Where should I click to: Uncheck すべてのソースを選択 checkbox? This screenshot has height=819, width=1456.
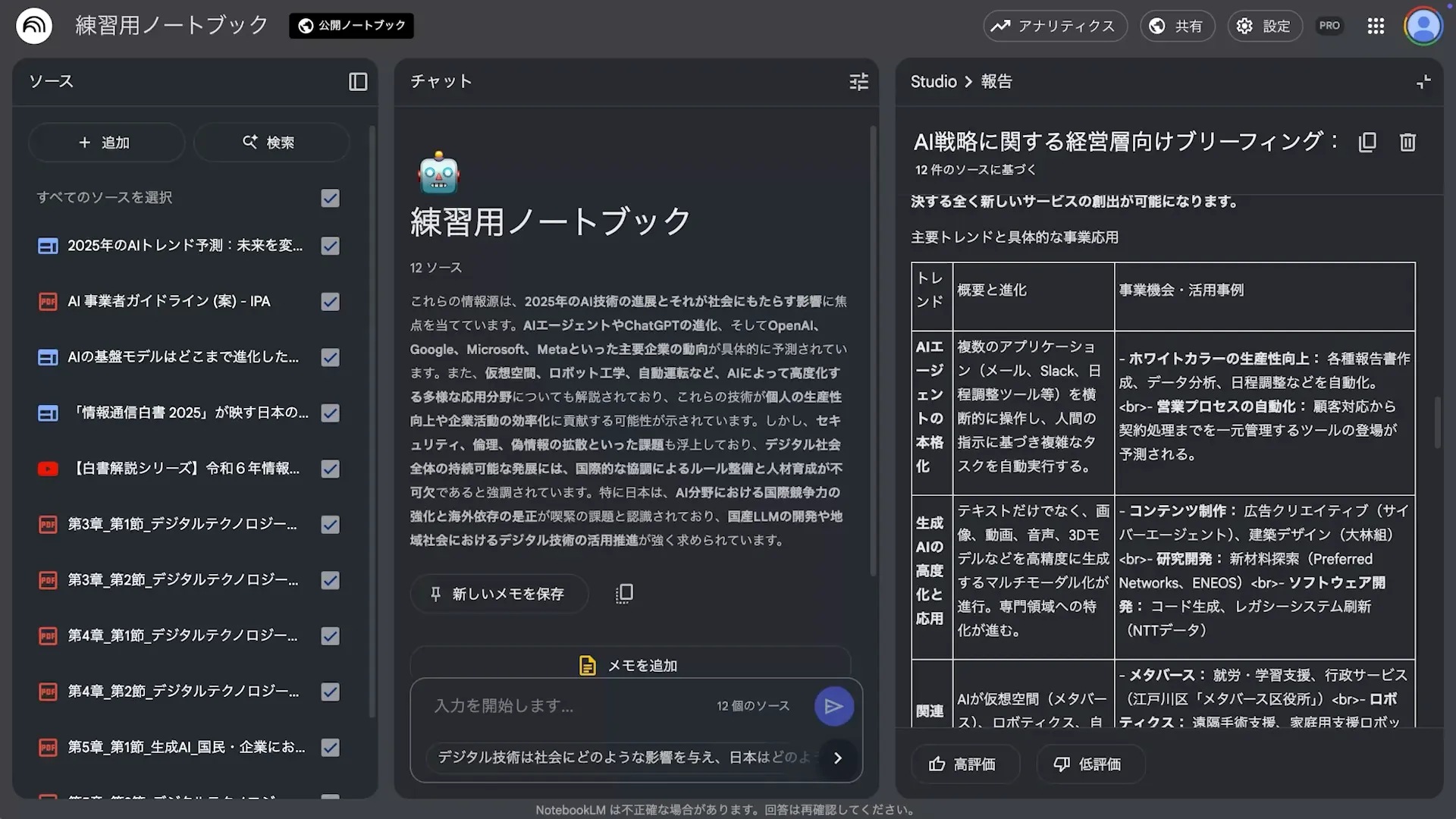(330, 198)
